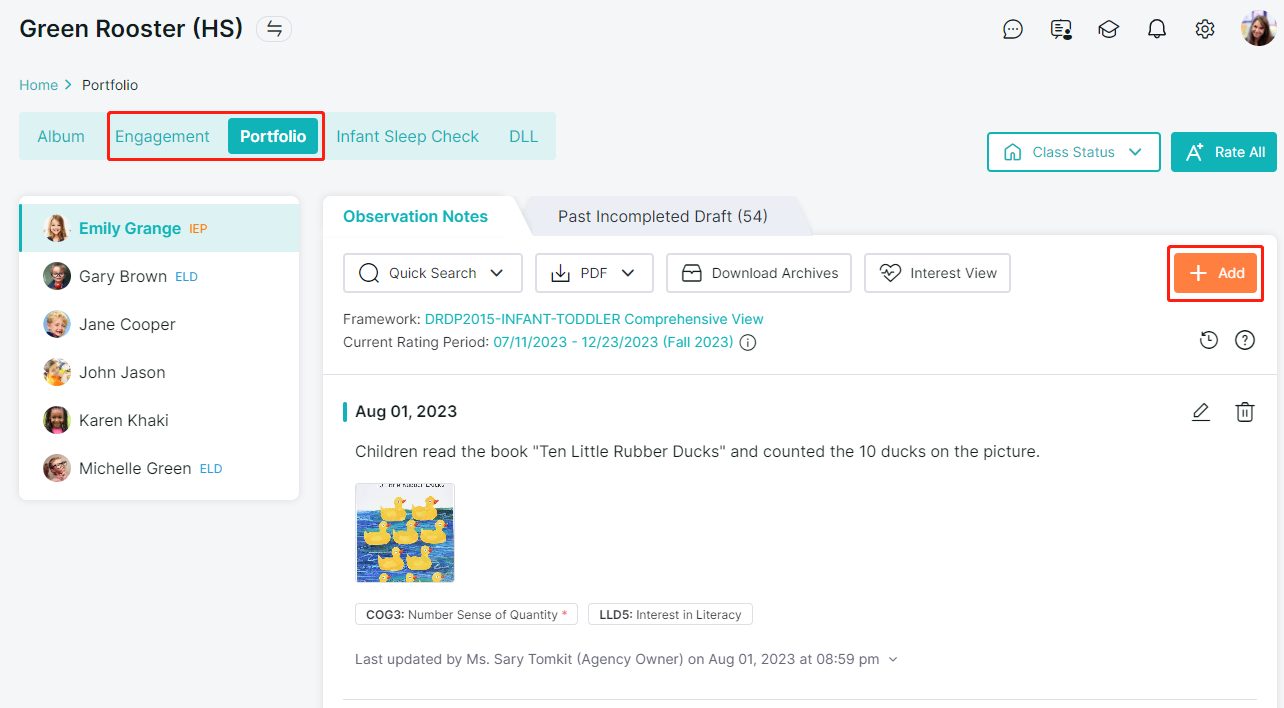Open the rubber ducks book thumbnail
The width and height of the screenshot is (1284, 708).
(x=405, y=533)
